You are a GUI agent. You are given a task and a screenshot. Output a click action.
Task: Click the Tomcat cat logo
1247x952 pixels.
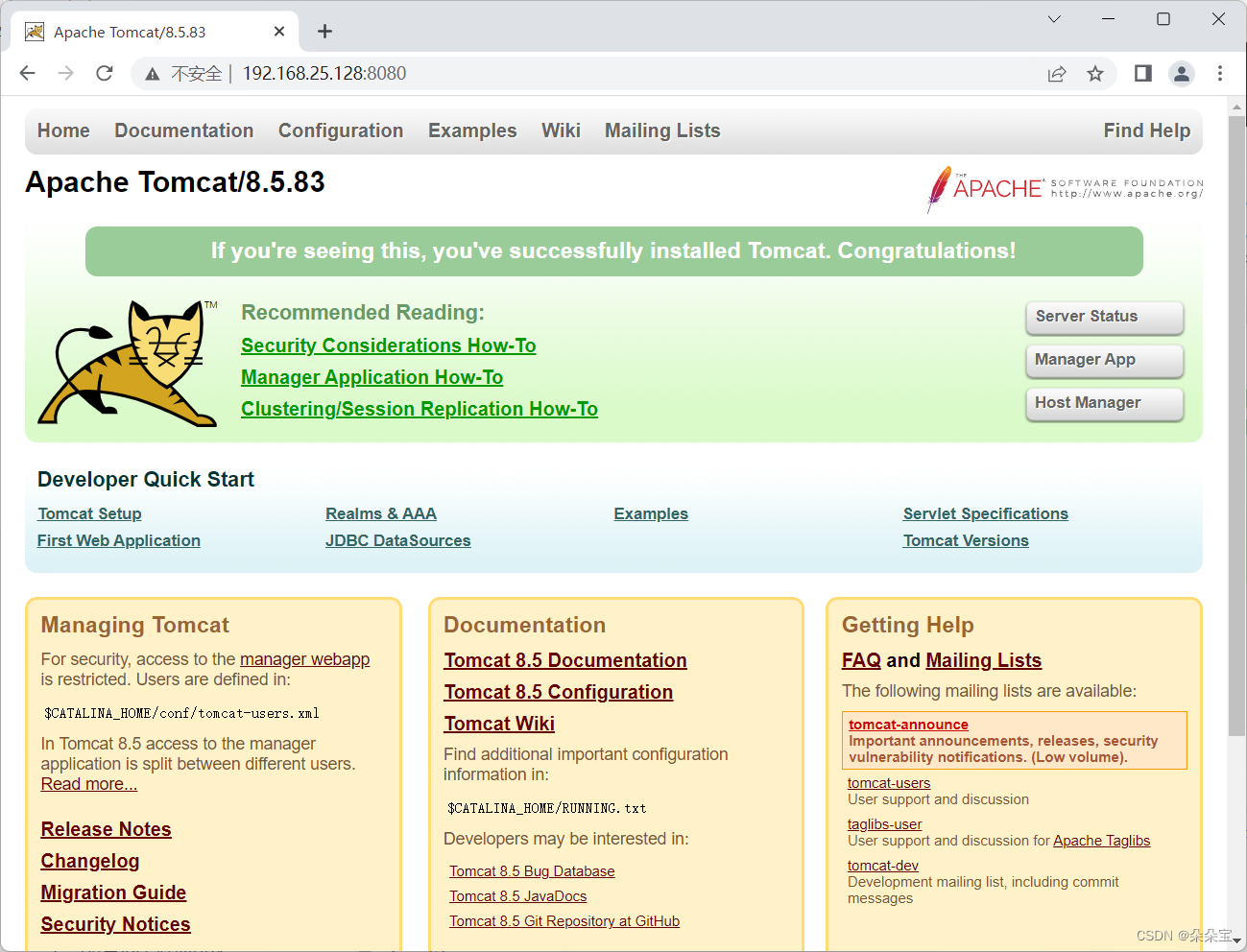point(128,364)
